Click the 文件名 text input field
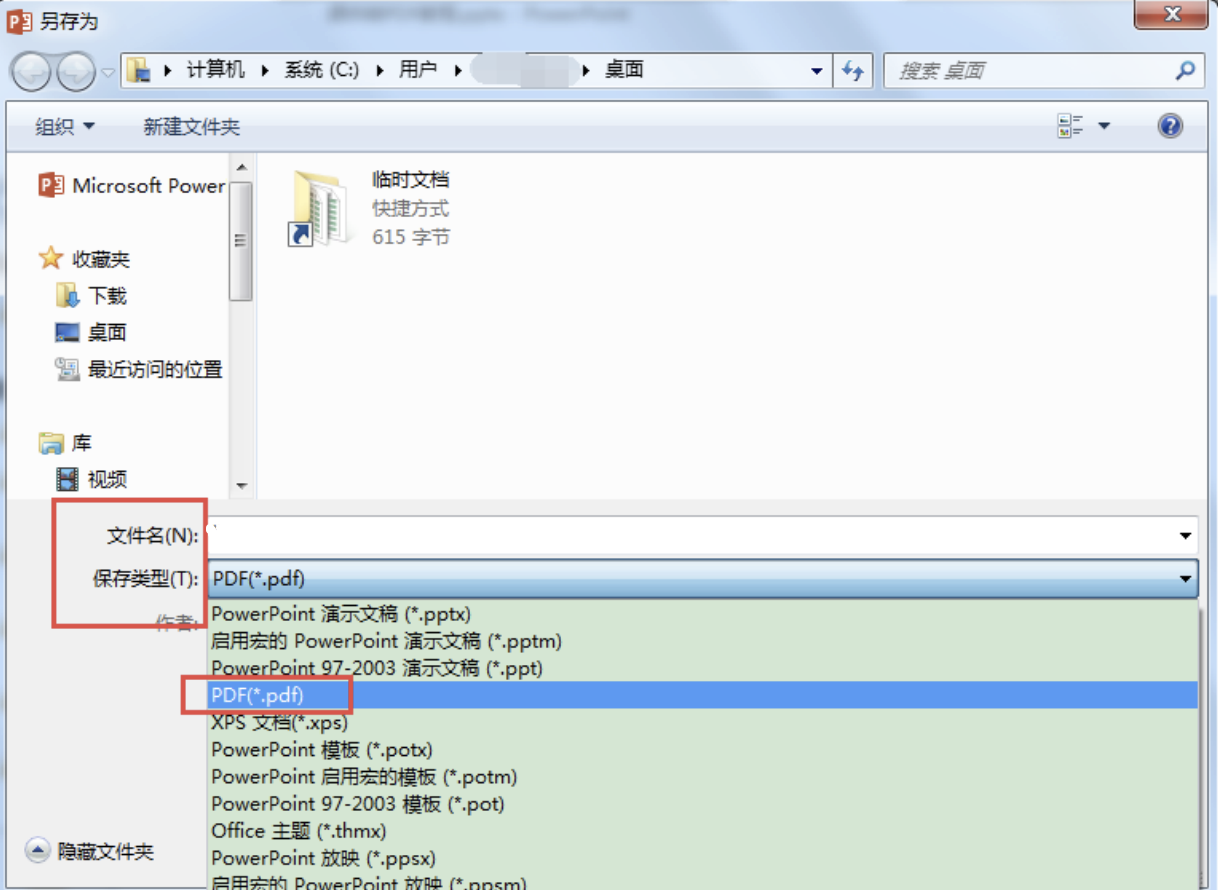Image resolution: width=1218 pixels, height=890 pixels. (690, 536)
